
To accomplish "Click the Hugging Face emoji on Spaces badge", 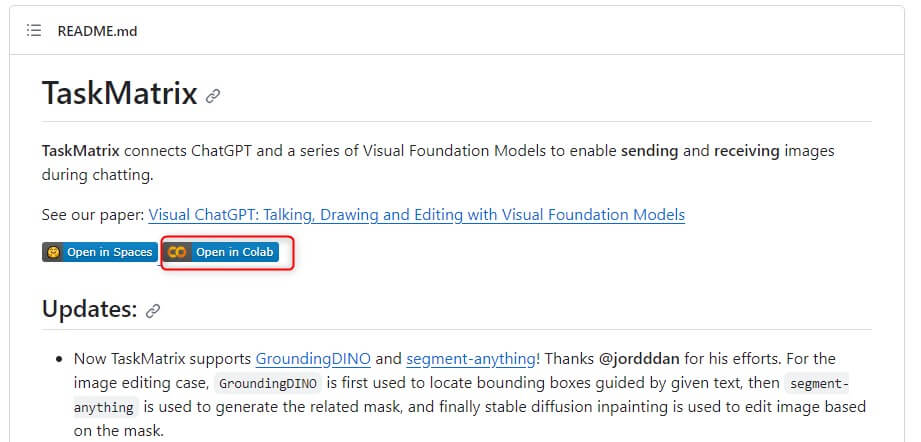I will 53,252.
